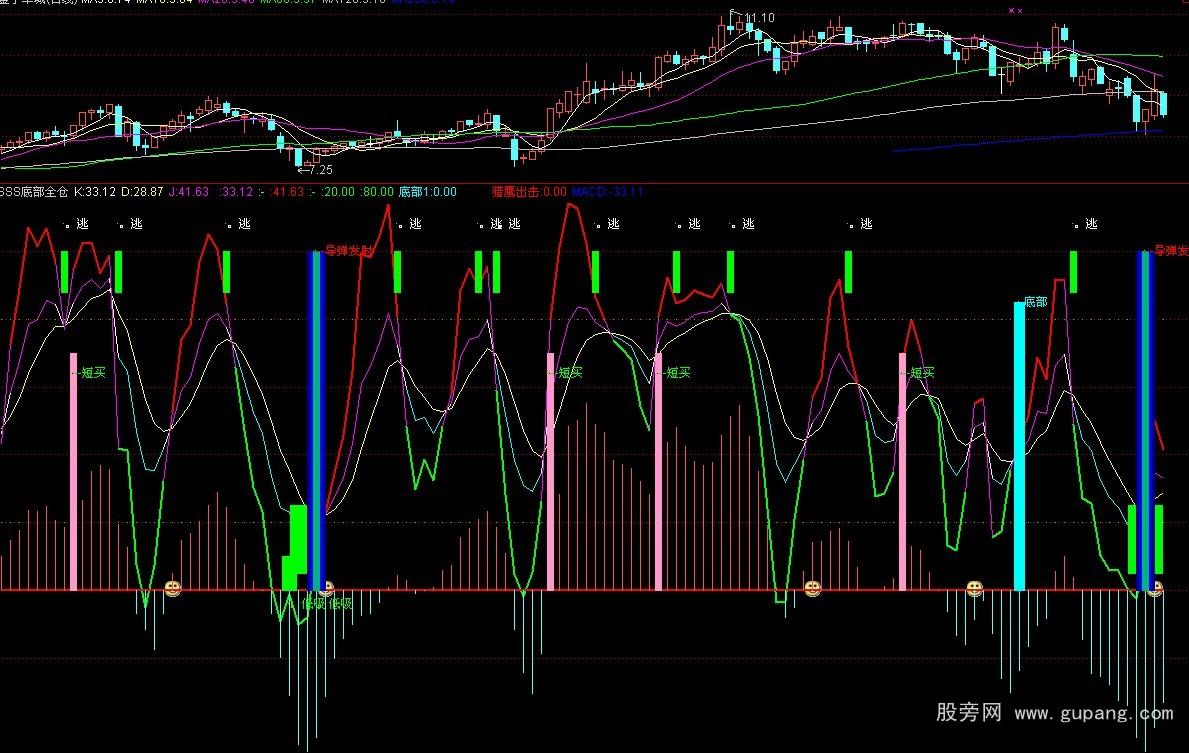This screenshot has height=753, width=1189.
Task: Click the leftmost 逃 sell signal marker
Action: pyautogui.click(x=82, y=224)
